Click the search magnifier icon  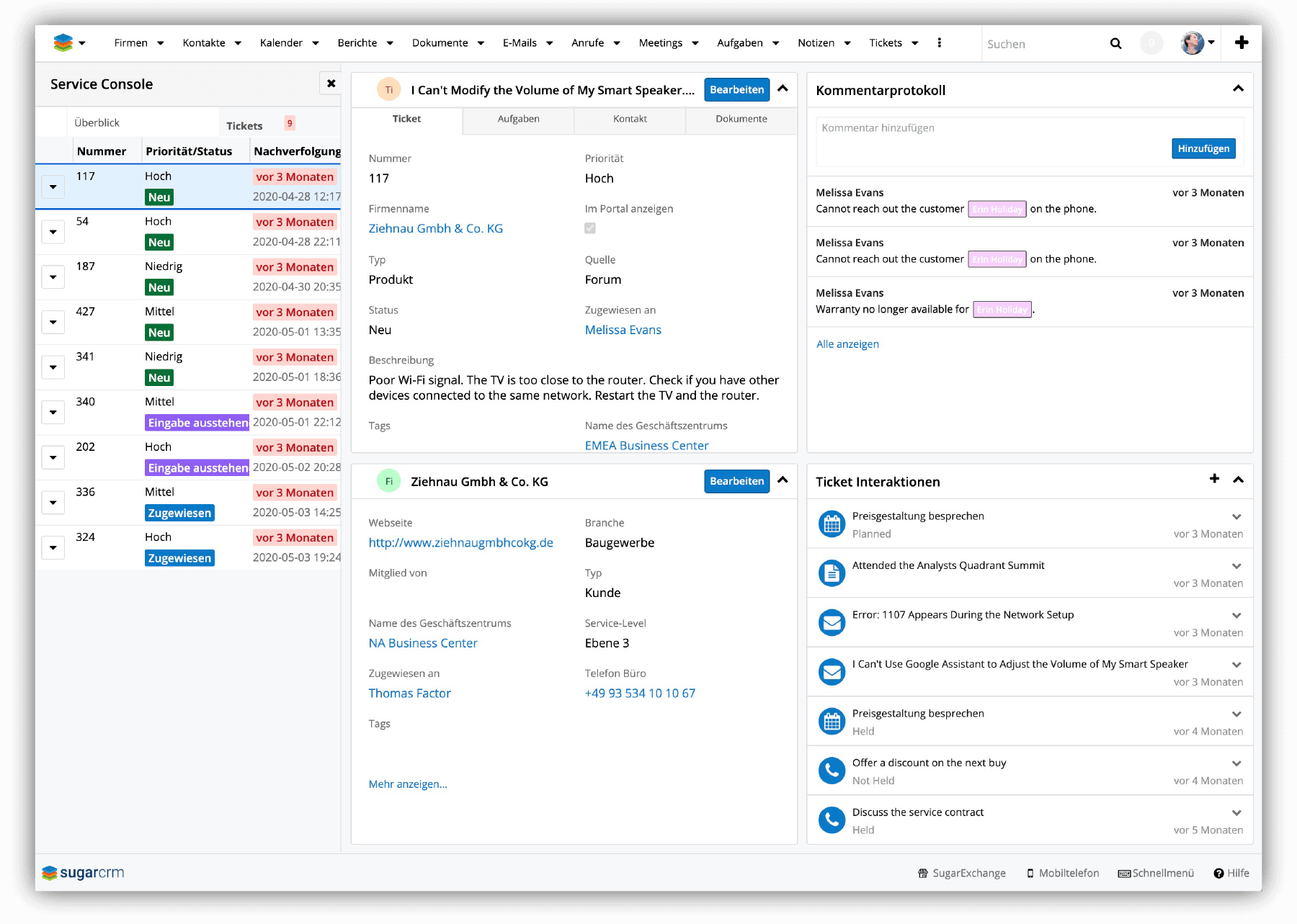[x=1115, y=44]
